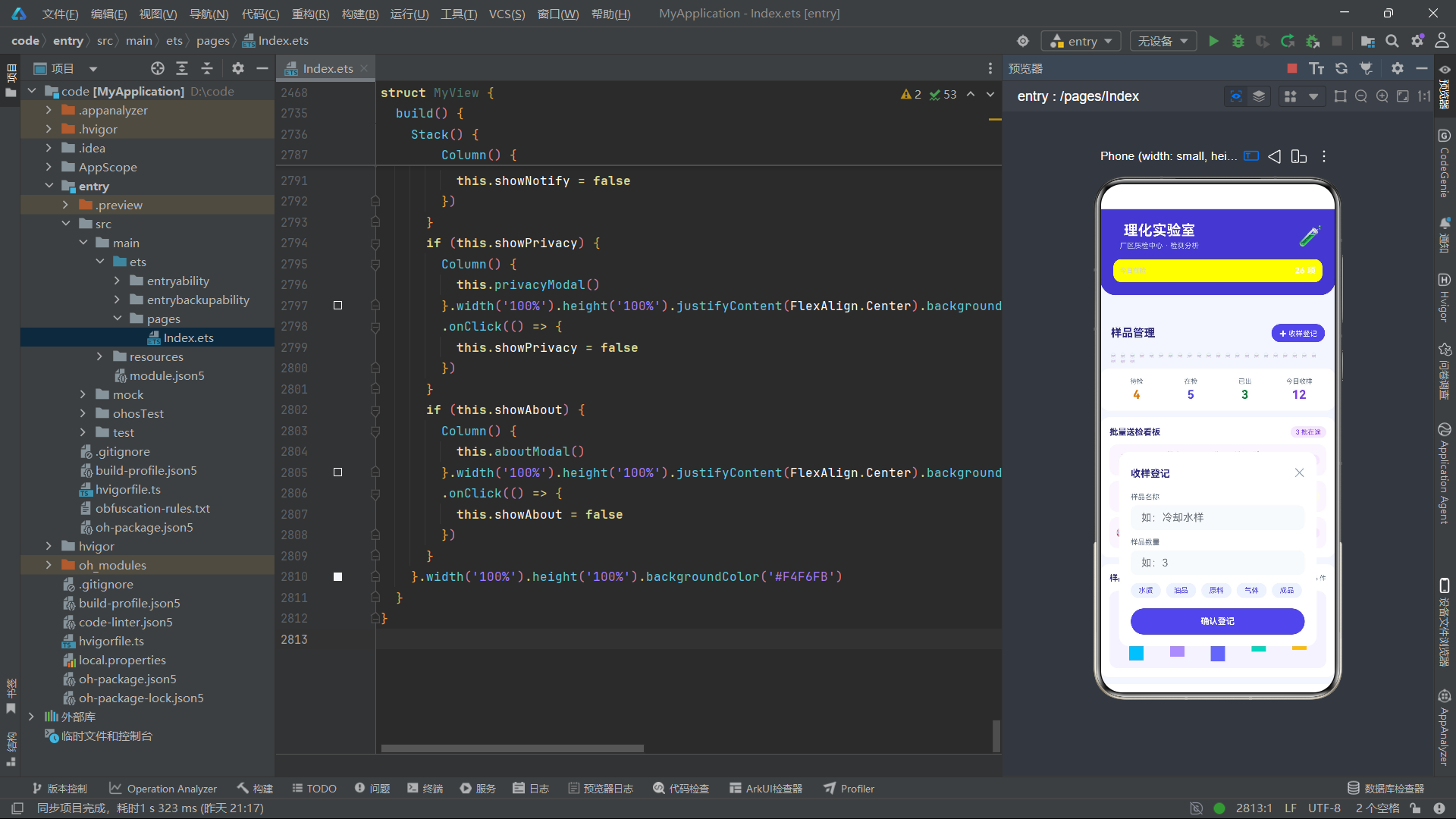This screenshot has width=1456, height=819.
Task: Toggle the previewer layers view
Action: pyautogui.click(x=1259, y=96)
